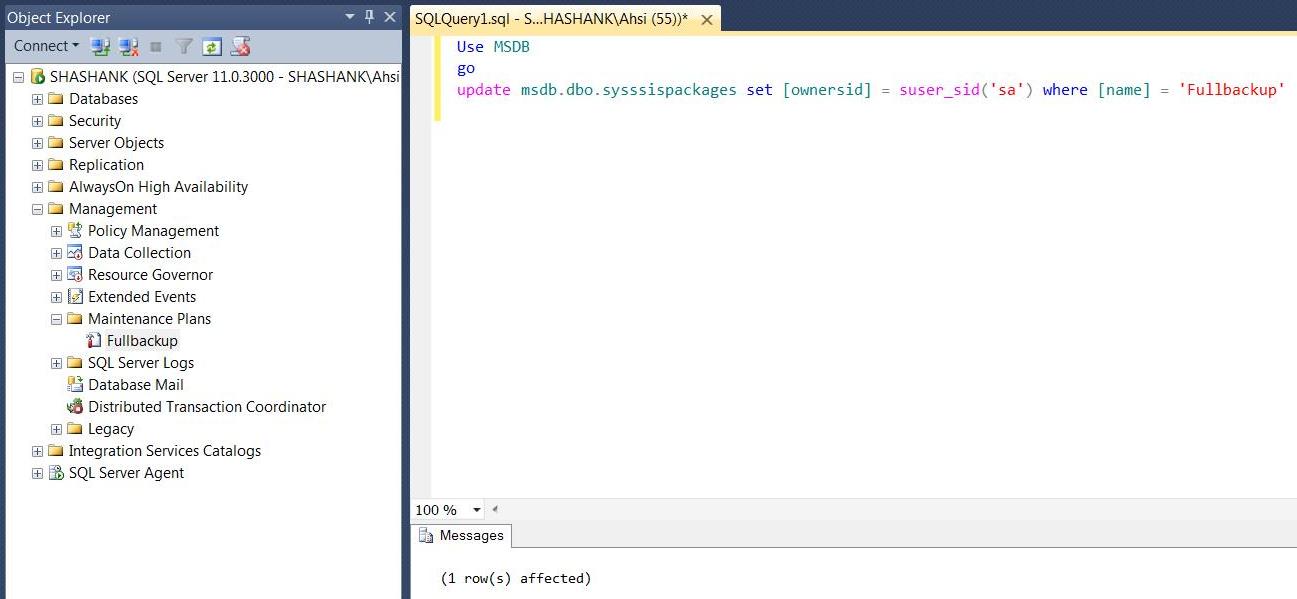This screenshot has width=1297, height=599.
Task: Expand the Replication folder
Action: 37,165
